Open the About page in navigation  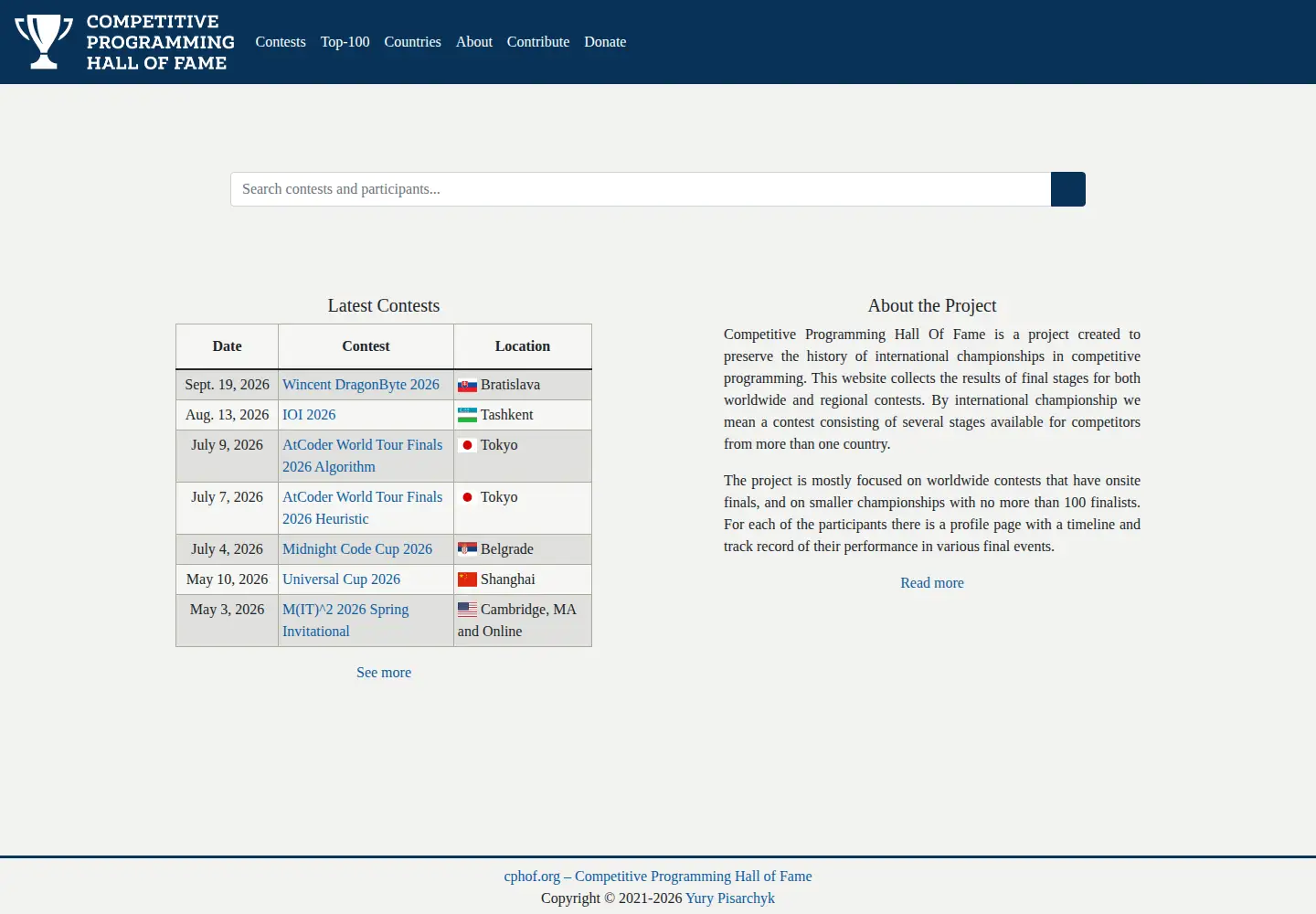(474, 42)
